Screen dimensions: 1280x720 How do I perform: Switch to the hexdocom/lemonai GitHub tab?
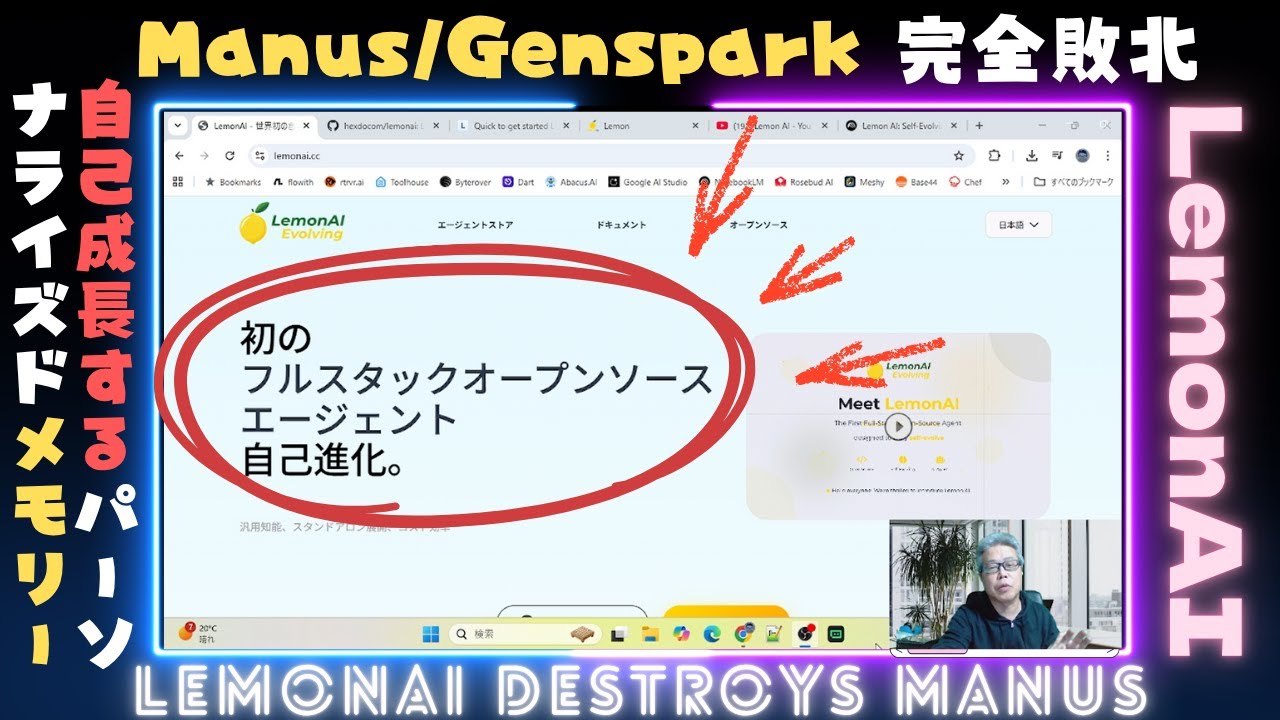coord(383,126)
